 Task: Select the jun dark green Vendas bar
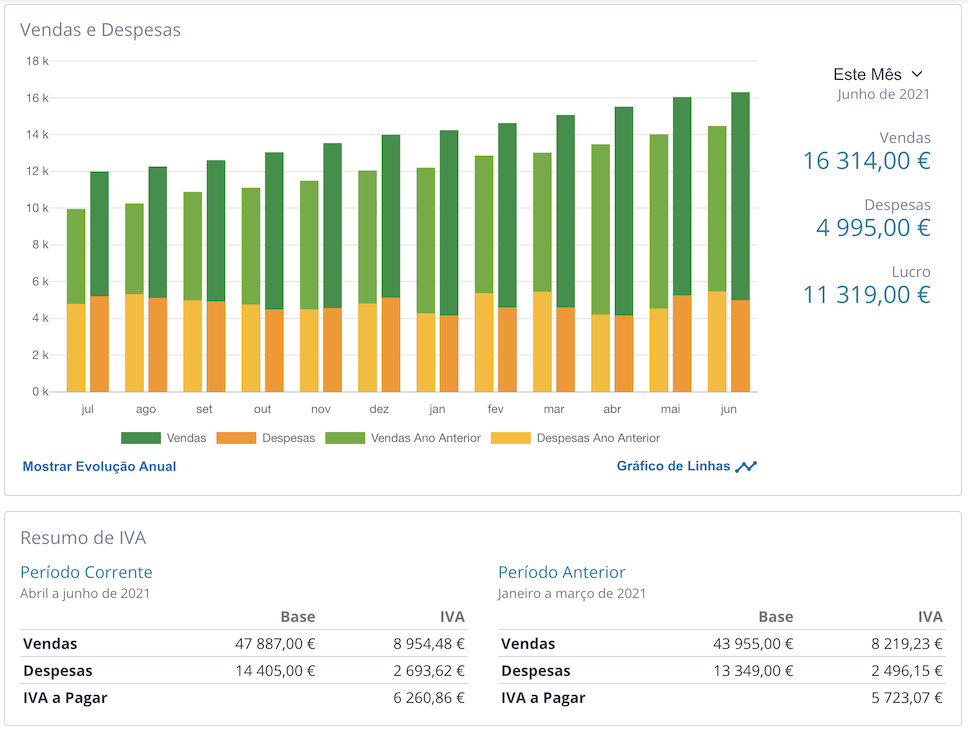pyautogui.click(x=740, y=196)
